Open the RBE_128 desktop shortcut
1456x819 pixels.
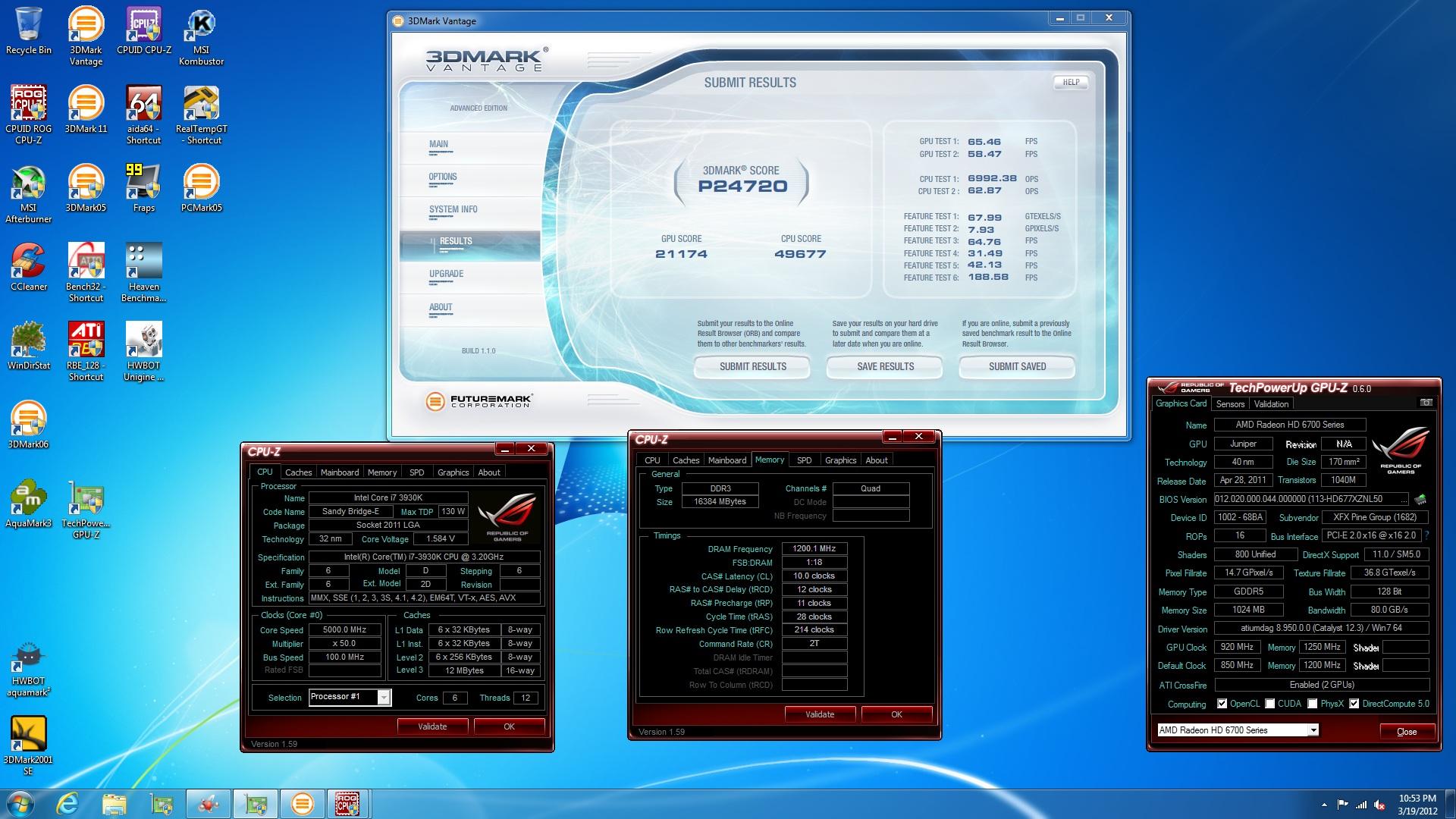pos(86,351)
